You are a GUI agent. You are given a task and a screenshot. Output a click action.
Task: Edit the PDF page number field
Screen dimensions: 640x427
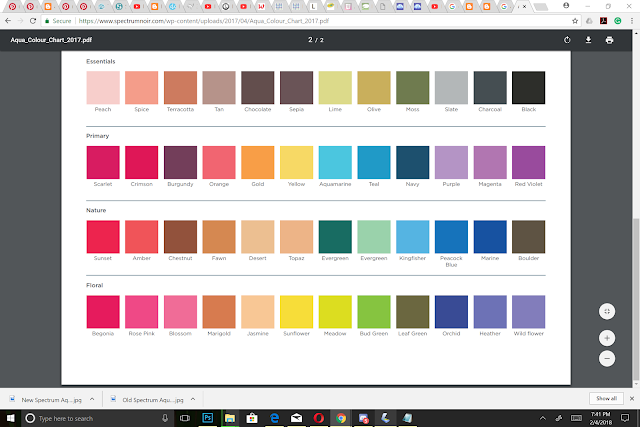[x=310, y=40]
